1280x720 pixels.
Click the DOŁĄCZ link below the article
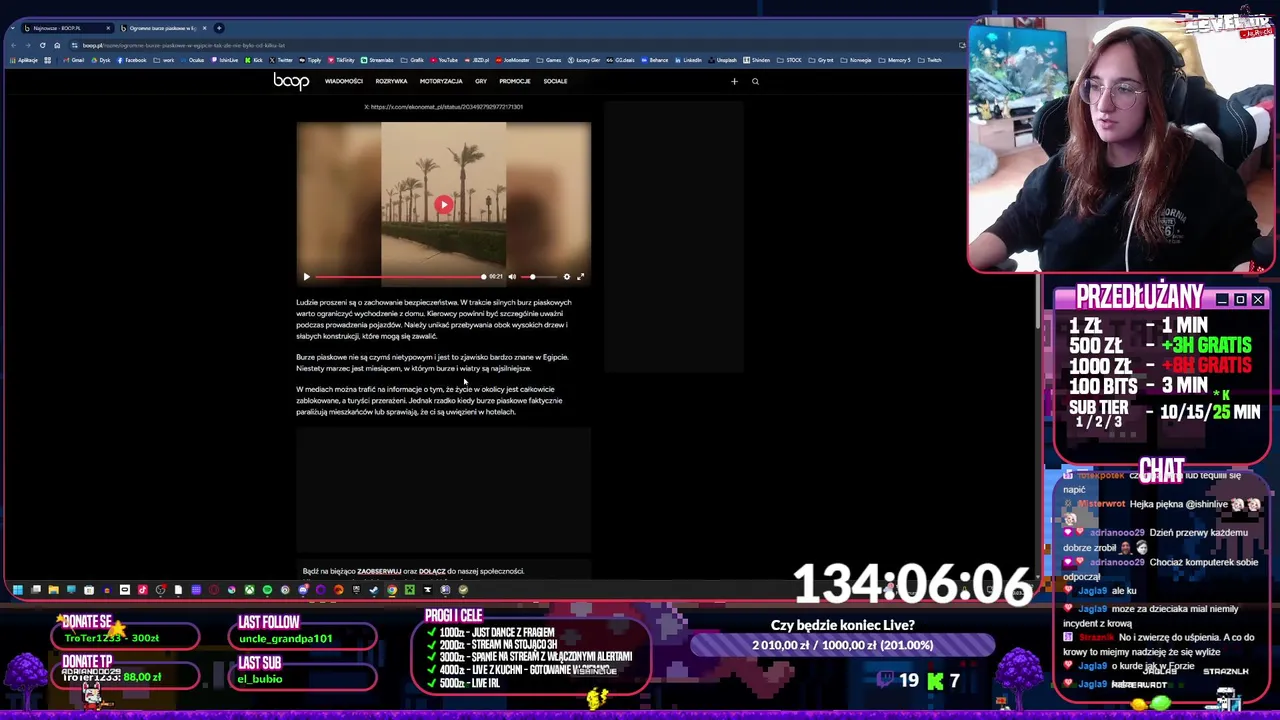432,571
